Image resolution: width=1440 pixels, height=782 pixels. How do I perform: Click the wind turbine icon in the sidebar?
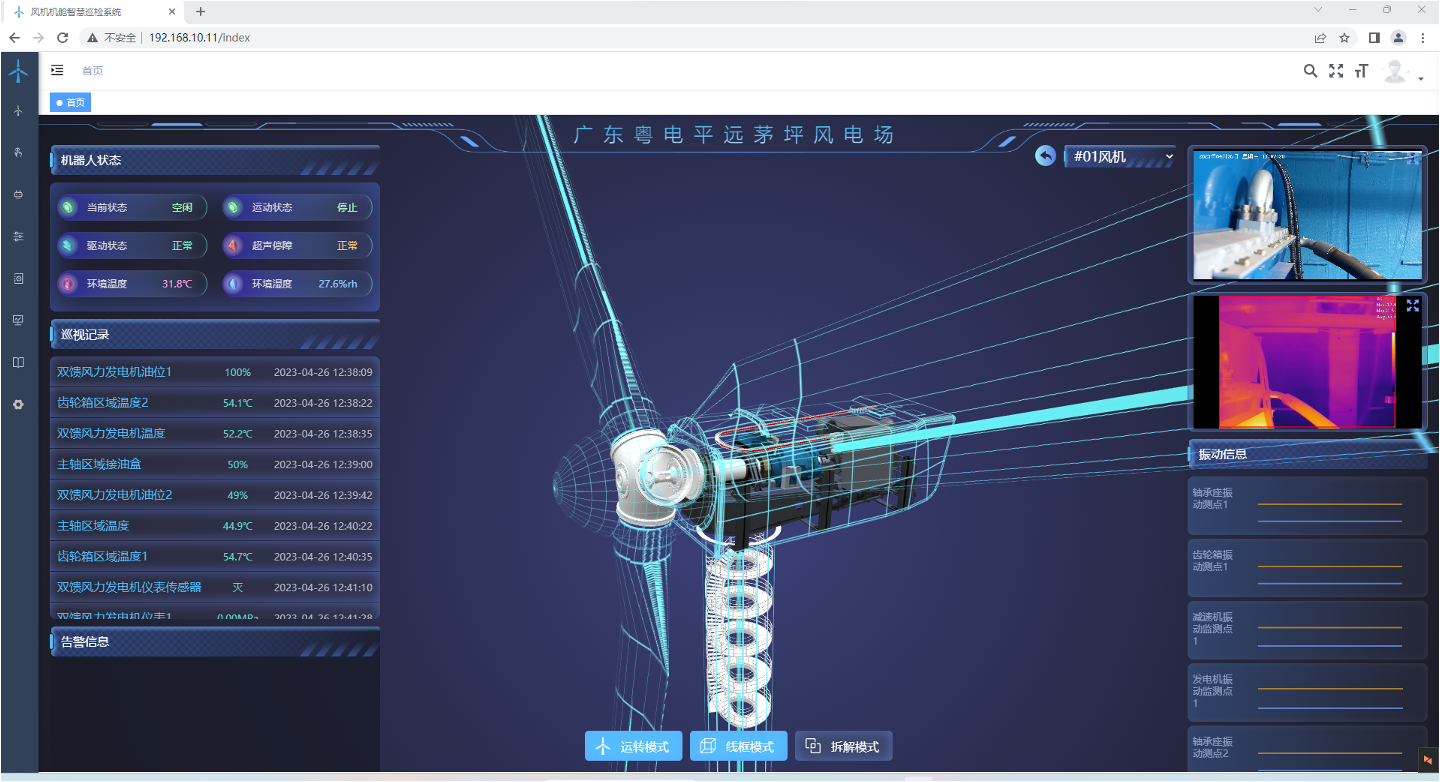[18, 111]
